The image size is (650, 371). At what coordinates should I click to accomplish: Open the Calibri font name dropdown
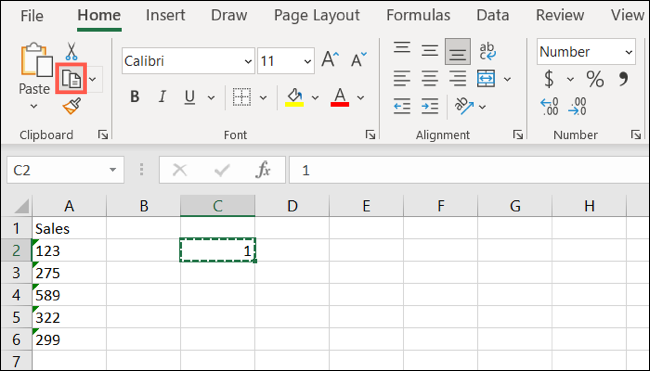click(x=248, y=61)
